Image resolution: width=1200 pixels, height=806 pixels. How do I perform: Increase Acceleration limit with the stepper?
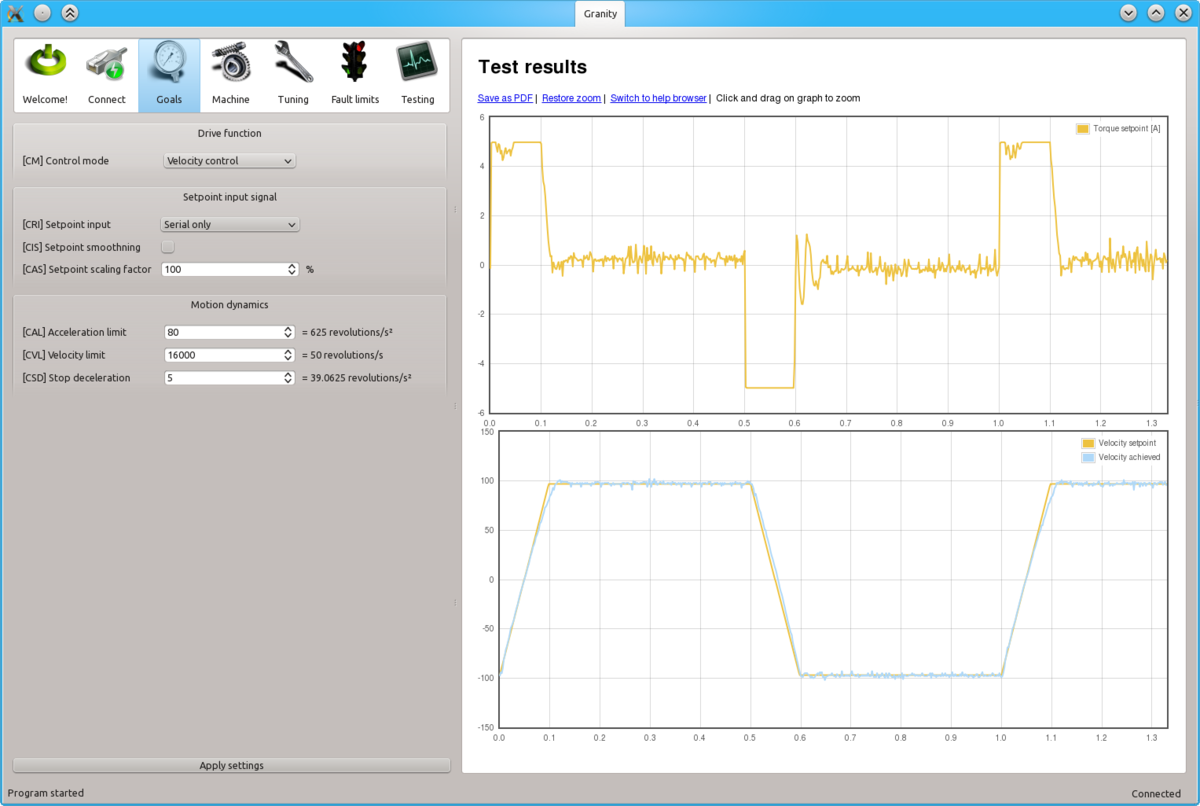click(288, 328)
